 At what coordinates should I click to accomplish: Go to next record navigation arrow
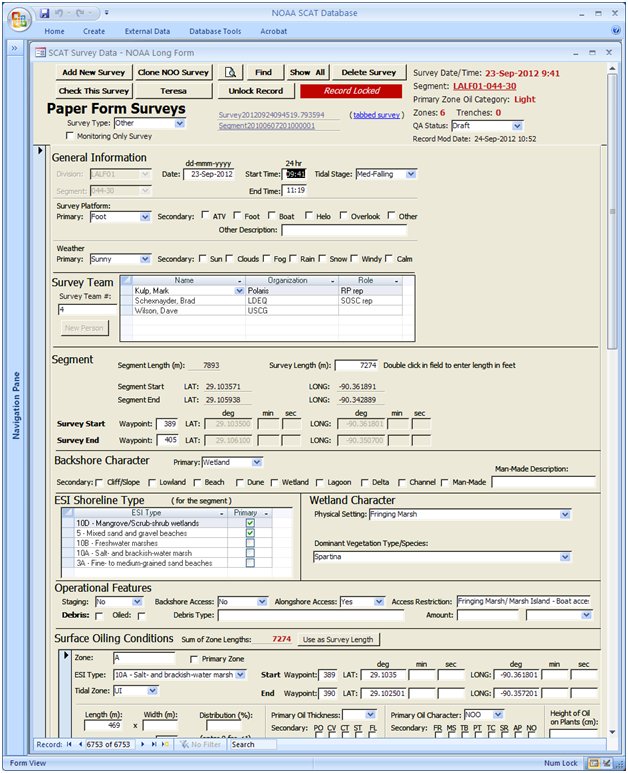(142, 744)
